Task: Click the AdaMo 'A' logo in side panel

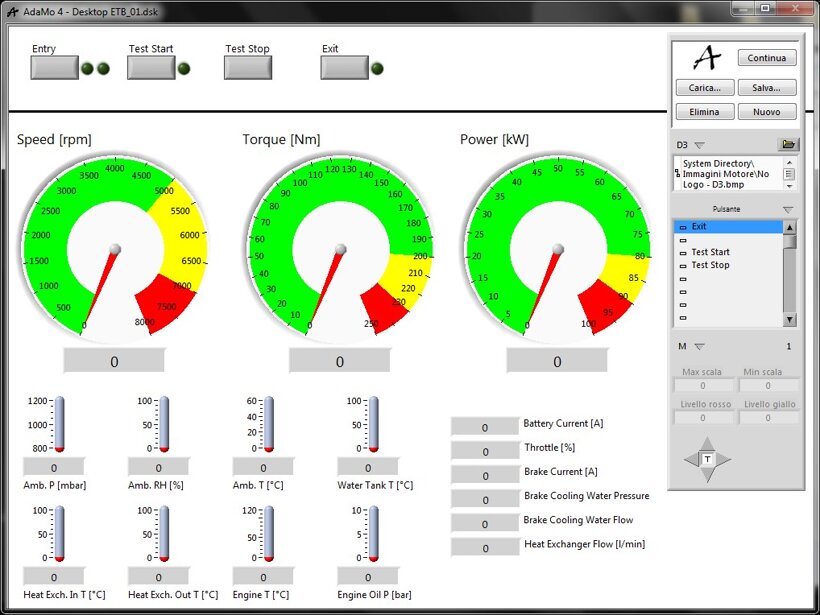Action: coord(706,59)
